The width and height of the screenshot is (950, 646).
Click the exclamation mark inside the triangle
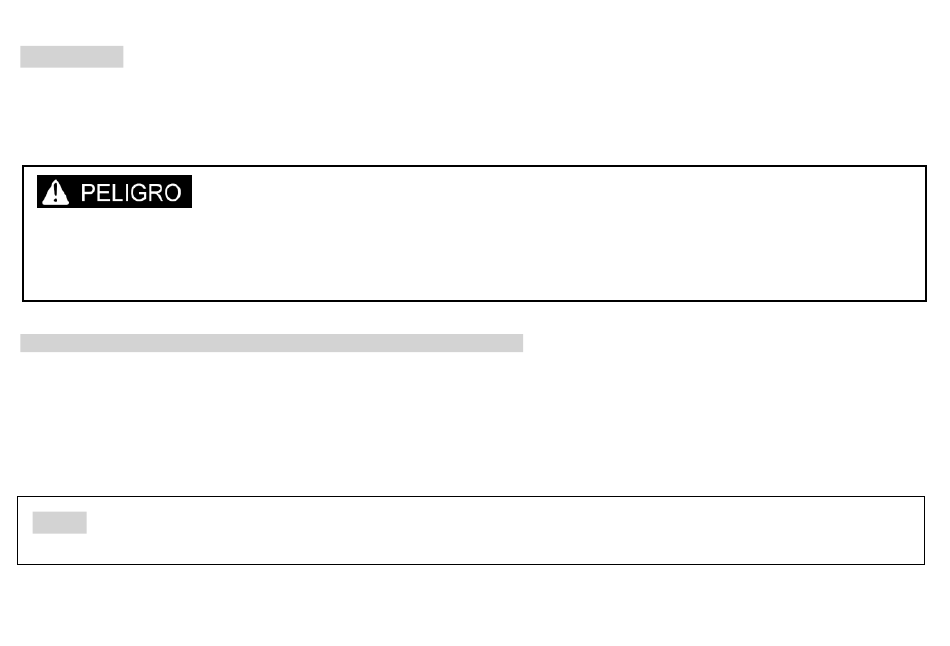[x=55, y=193]
